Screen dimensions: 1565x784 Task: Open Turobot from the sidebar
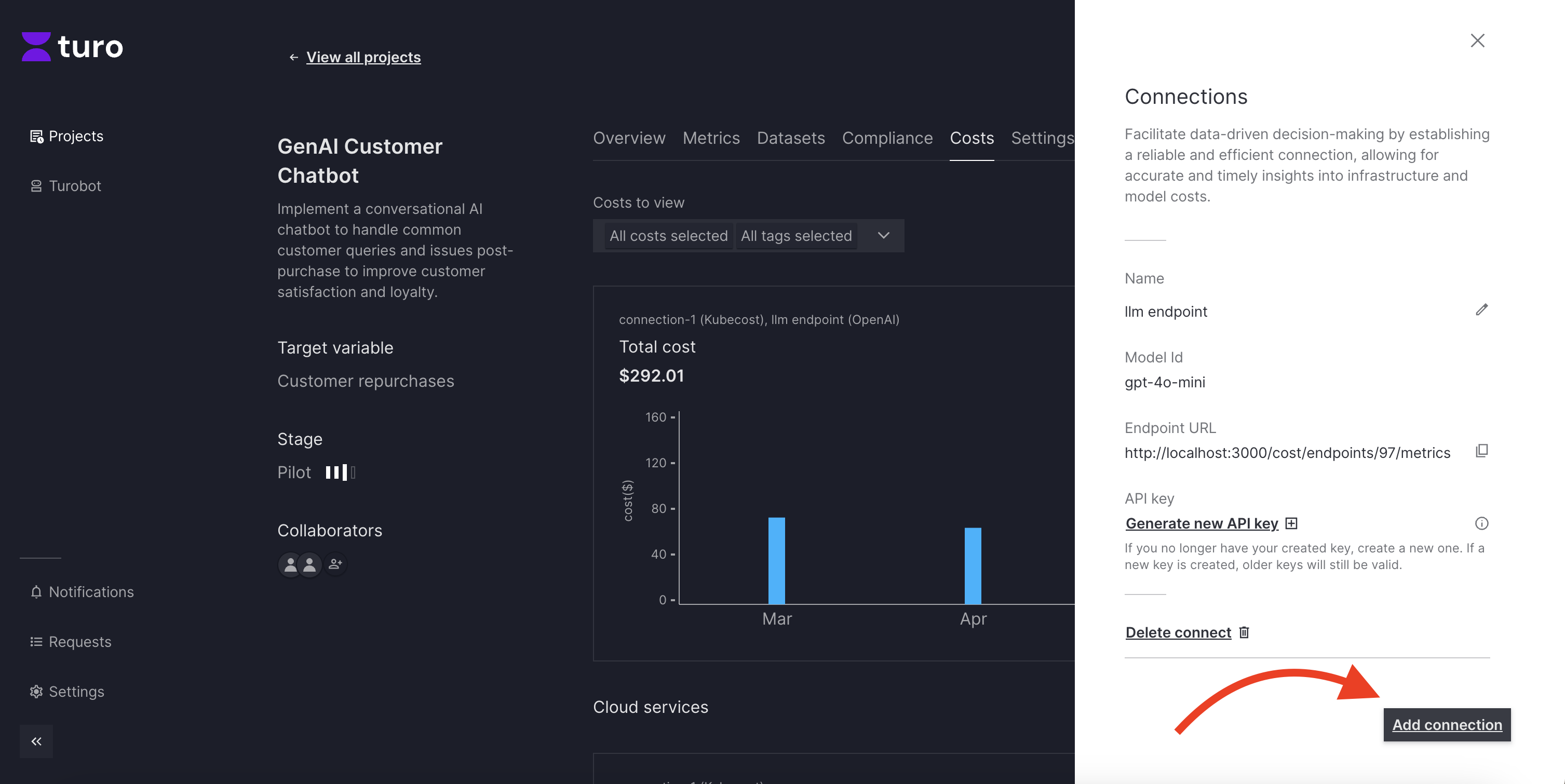click(74, 186)
